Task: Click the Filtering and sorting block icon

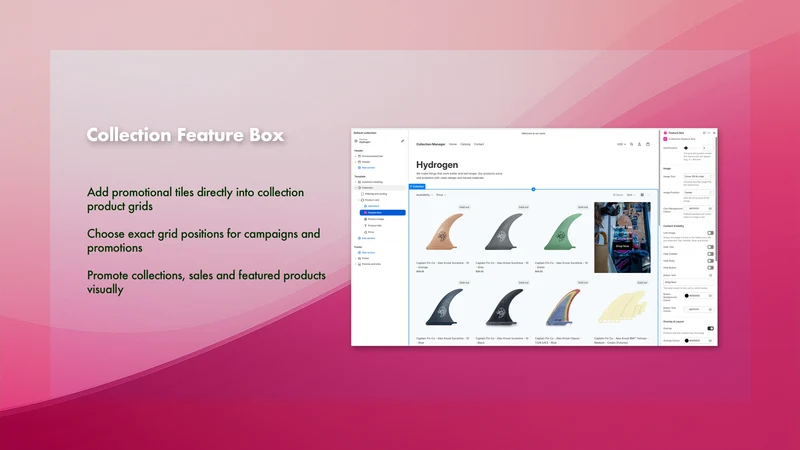Action: (362, 194)
